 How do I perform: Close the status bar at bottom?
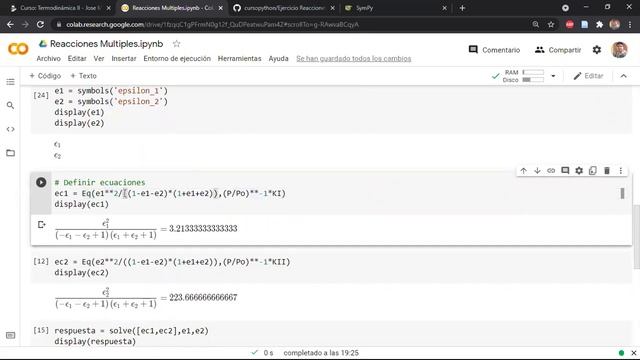[633, 353]
